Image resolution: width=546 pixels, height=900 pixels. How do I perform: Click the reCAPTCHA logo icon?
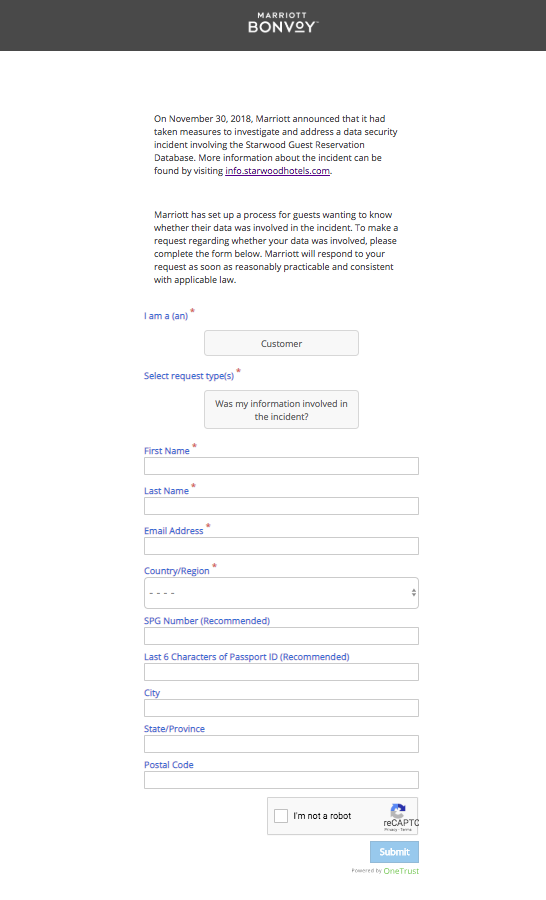click(x=398, y=810)
